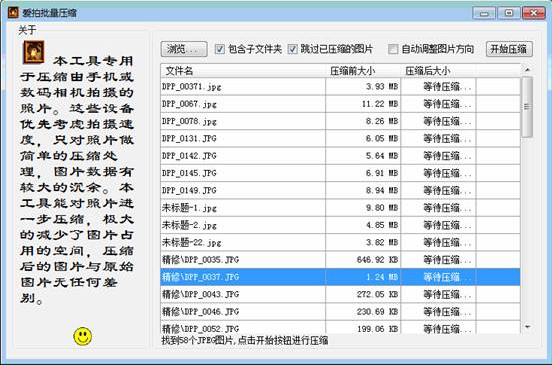Viewport: 552px width, 365px height.
Task: Select the DPP_00371.jpg row
Action: click(340, 87)
